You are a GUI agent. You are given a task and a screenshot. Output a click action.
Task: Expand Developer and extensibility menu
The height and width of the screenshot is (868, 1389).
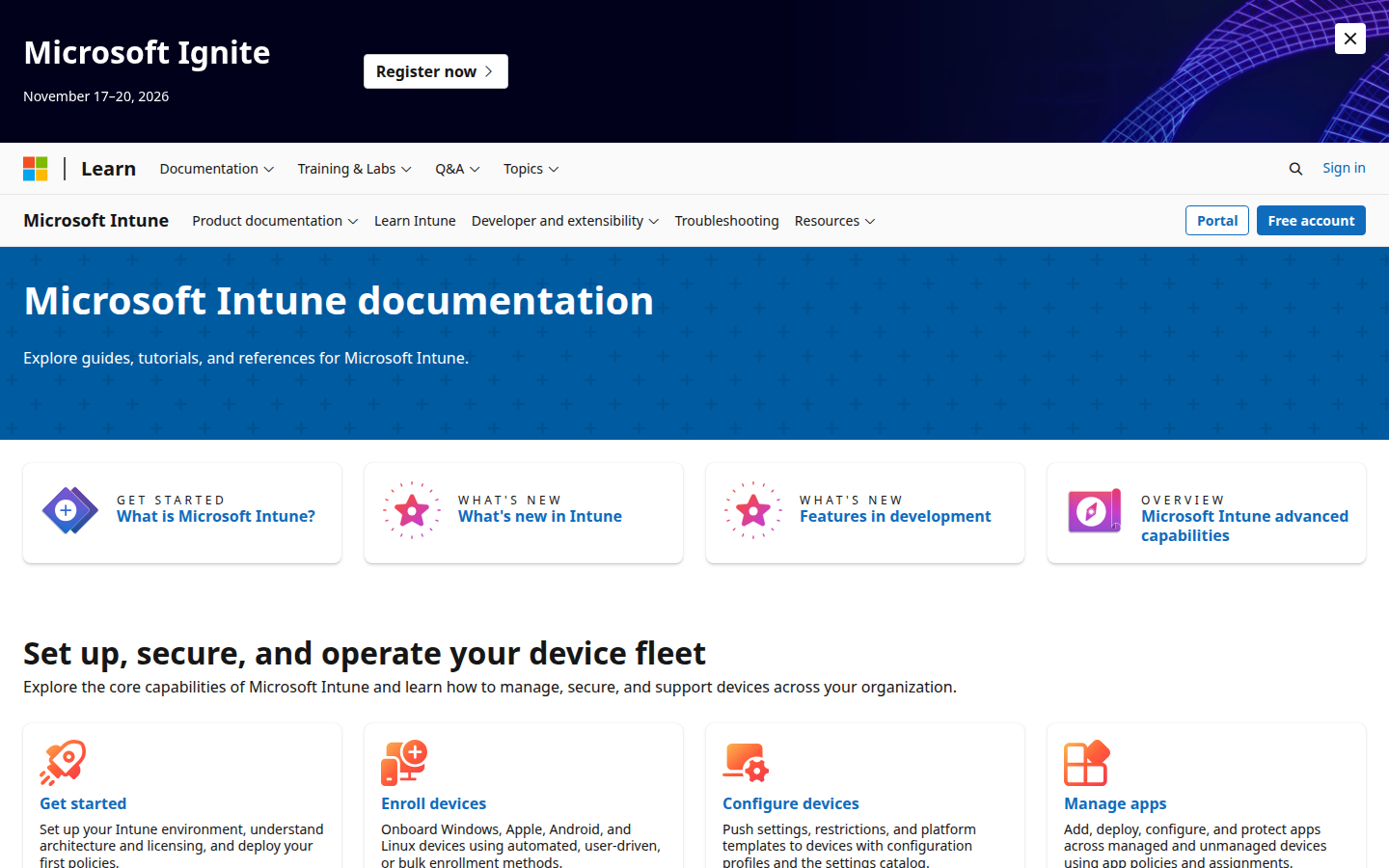(x=565, y=221)
